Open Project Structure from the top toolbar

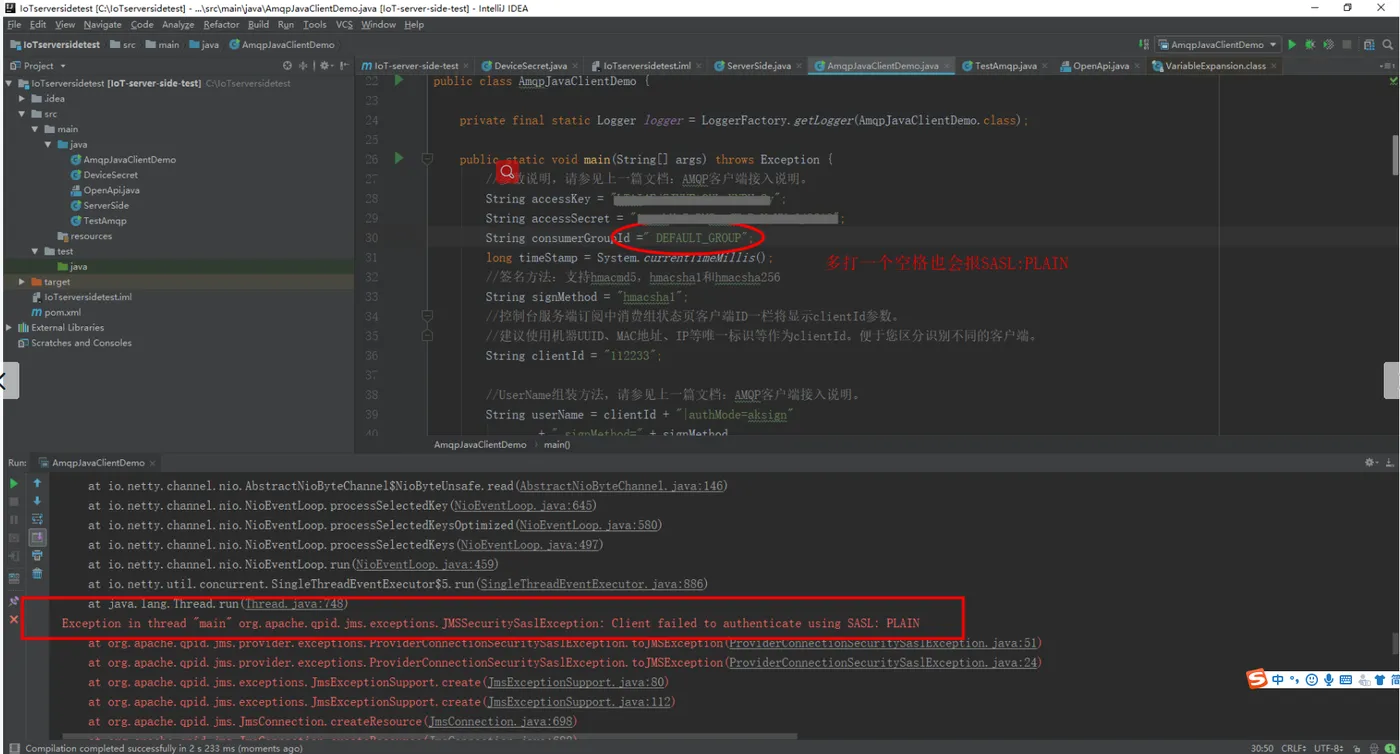click(1367, 45)
